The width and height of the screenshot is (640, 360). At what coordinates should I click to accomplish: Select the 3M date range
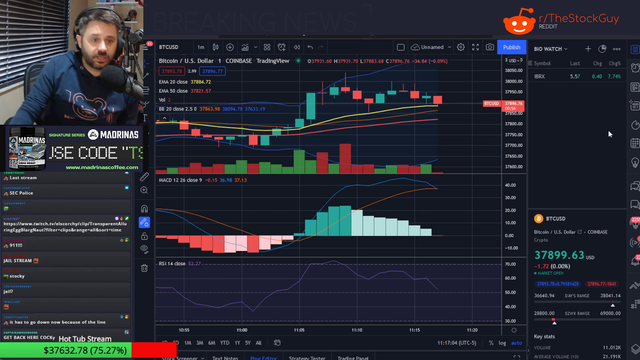click(x=200, y=343)
